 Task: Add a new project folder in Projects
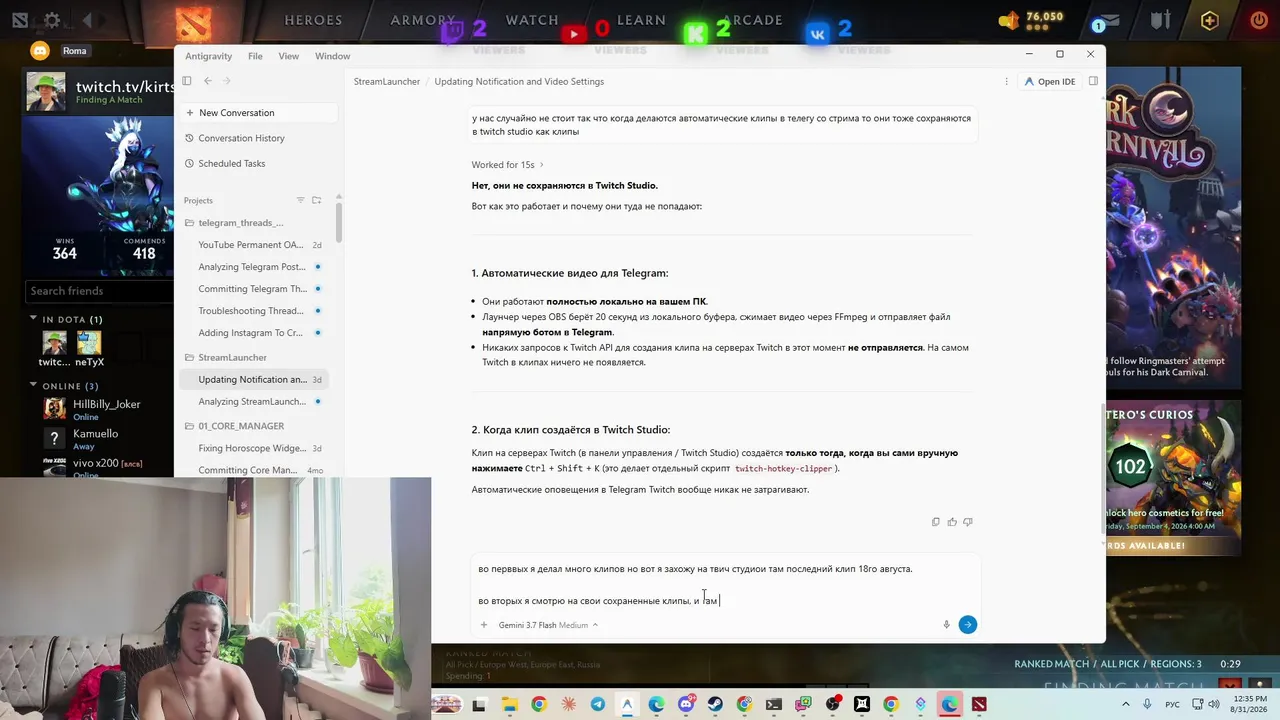pos(317,200)
